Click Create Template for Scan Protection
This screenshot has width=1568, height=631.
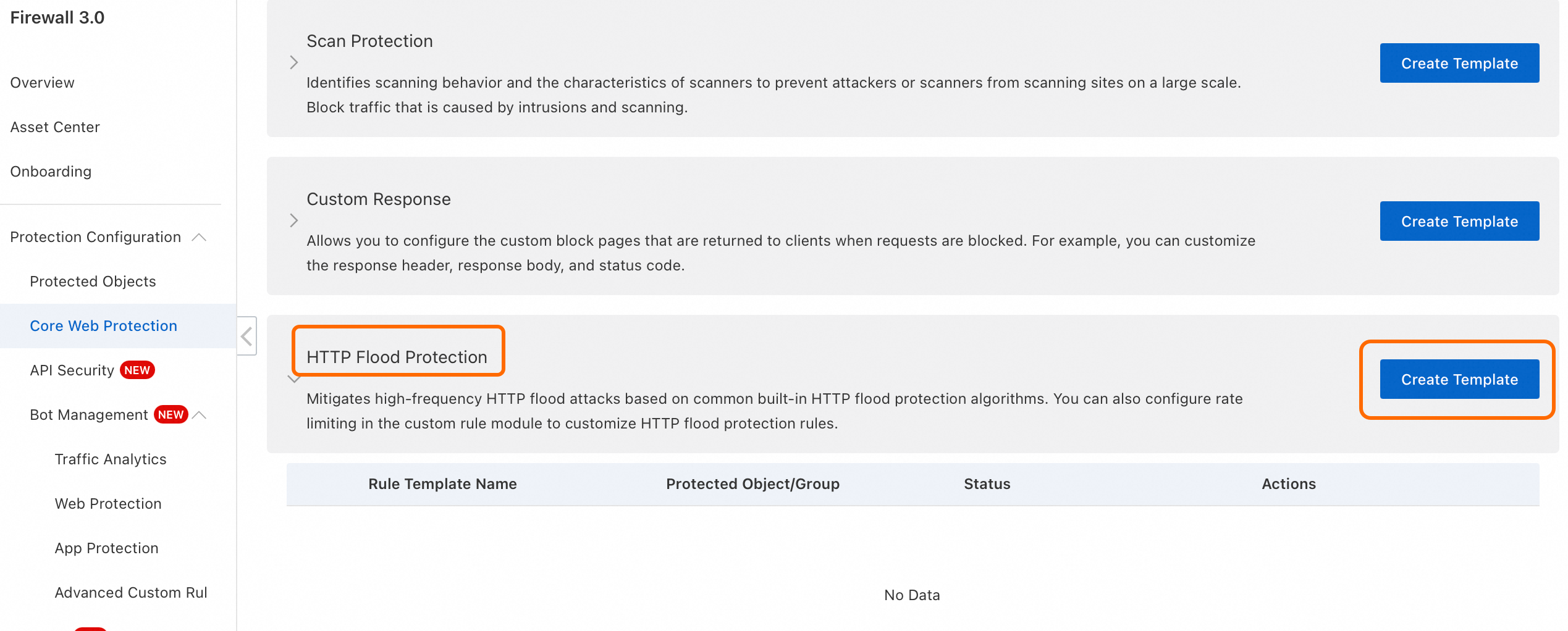(1459, 64)
